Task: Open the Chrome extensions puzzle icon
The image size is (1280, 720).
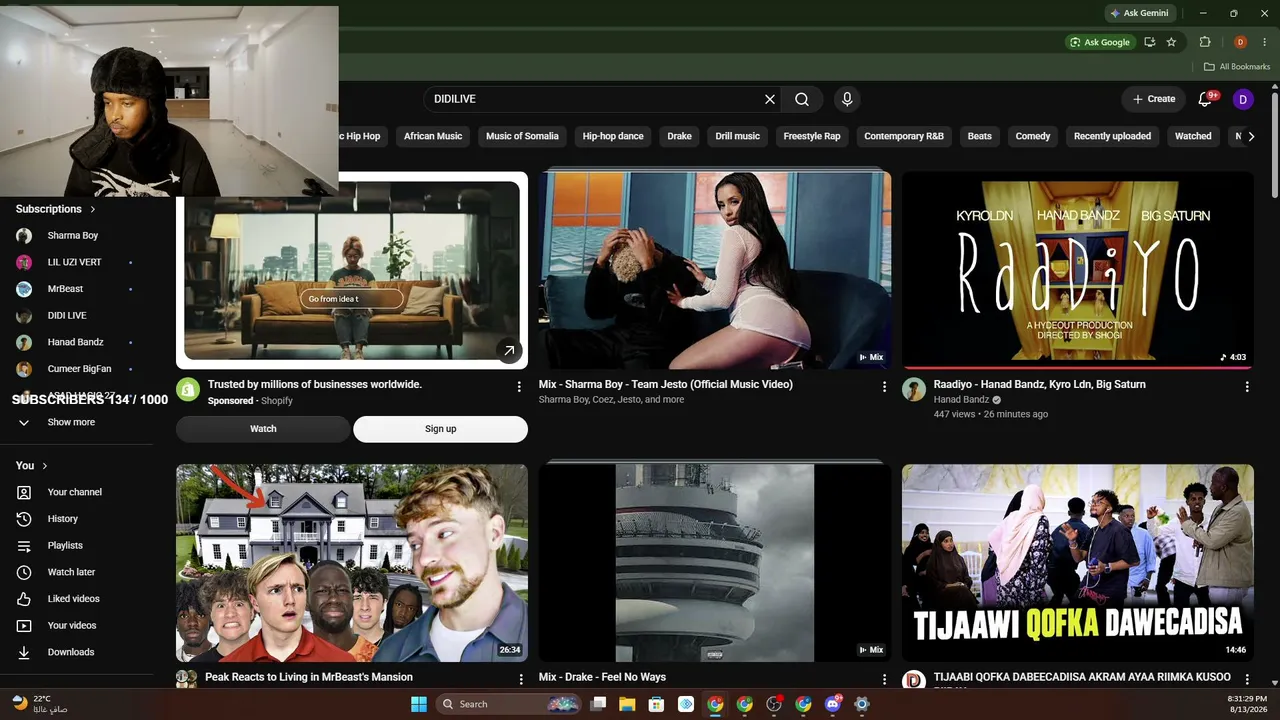Action: coord(1205,42)
